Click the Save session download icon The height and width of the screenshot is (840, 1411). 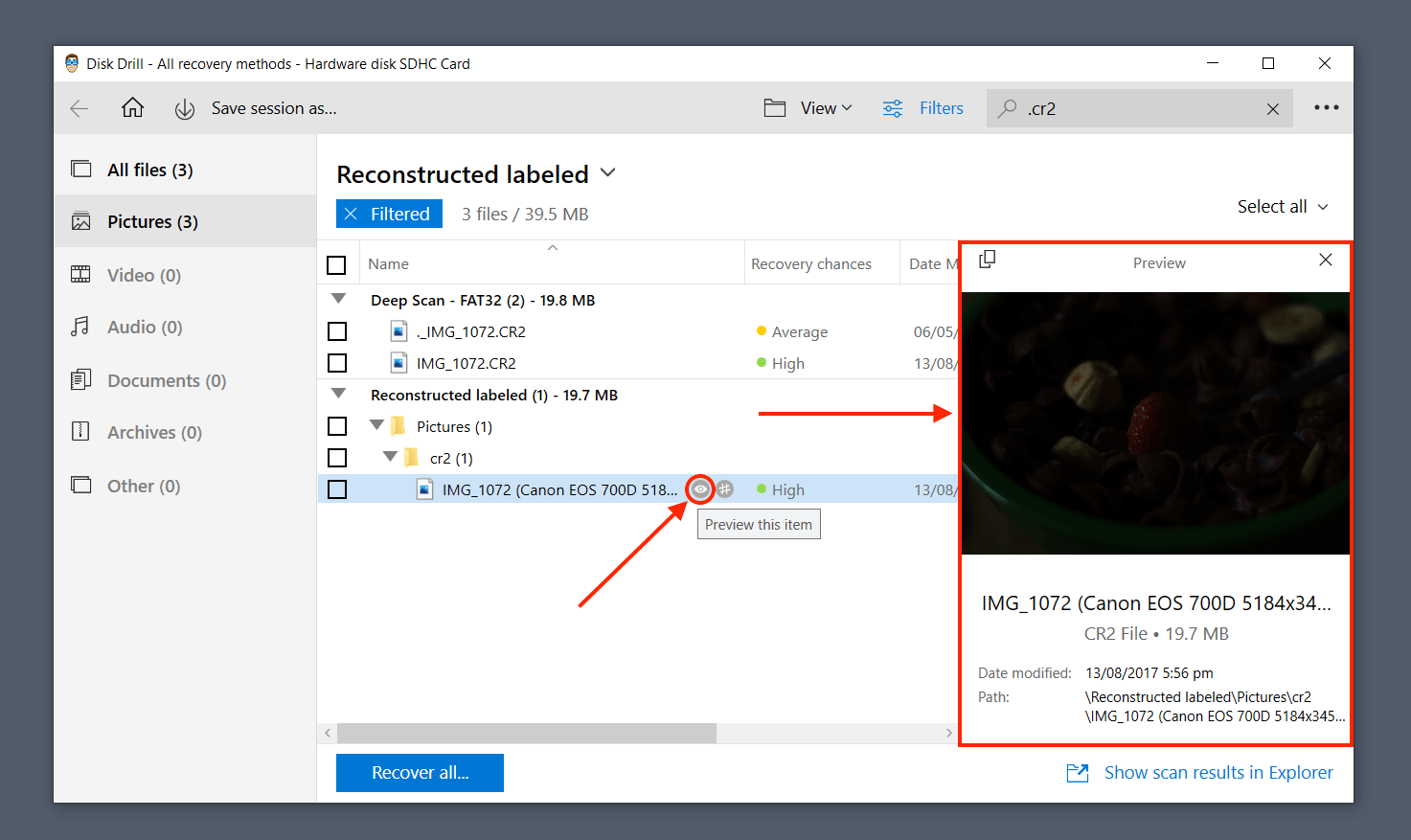(x=185, y=109)
